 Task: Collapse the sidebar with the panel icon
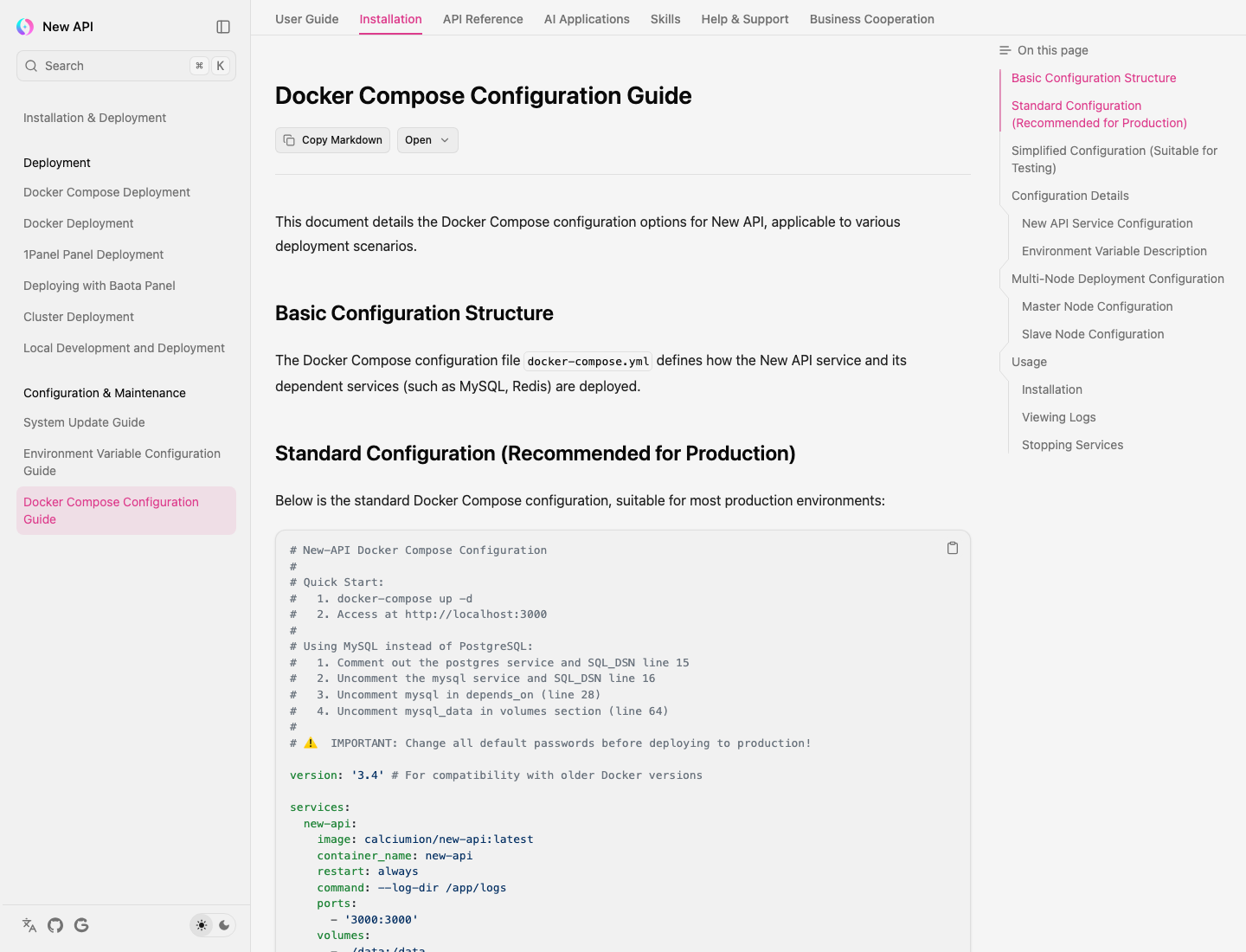(223, 27)
